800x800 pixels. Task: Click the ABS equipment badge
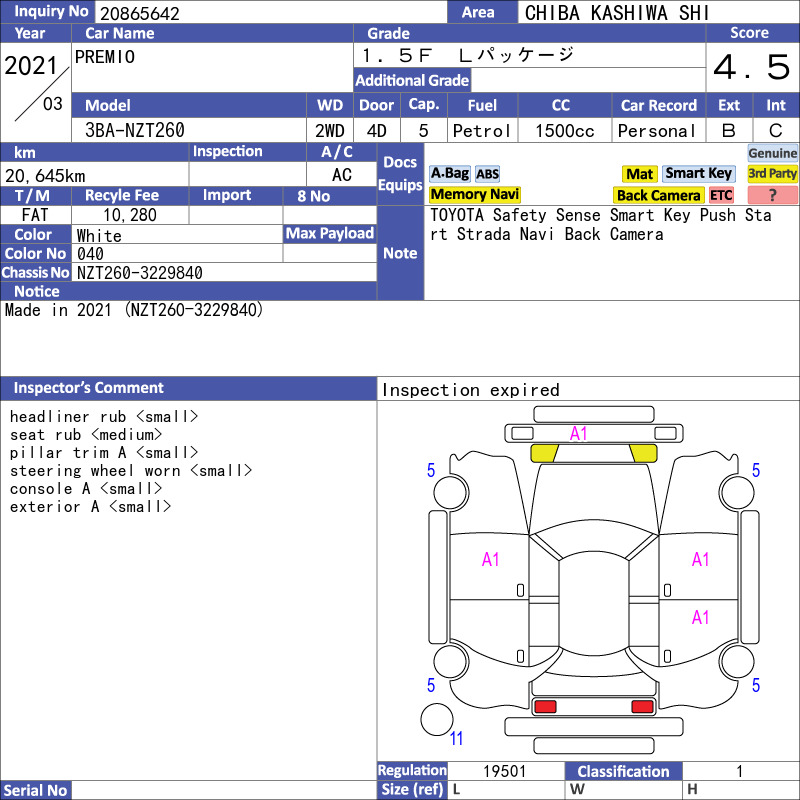[x=487, y=174]
